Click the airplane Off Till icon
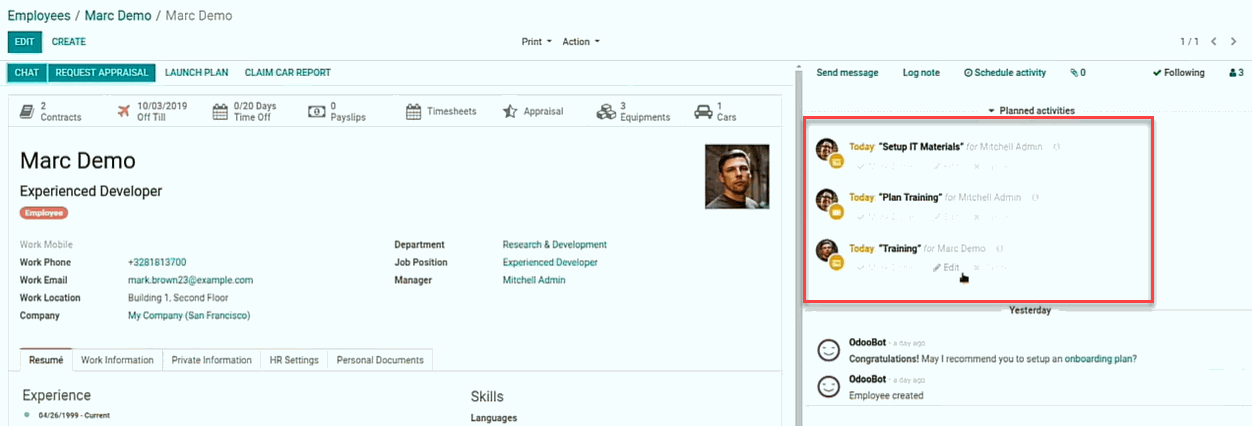The width and height of the screenshot is (1252, 426). [124, 112]
